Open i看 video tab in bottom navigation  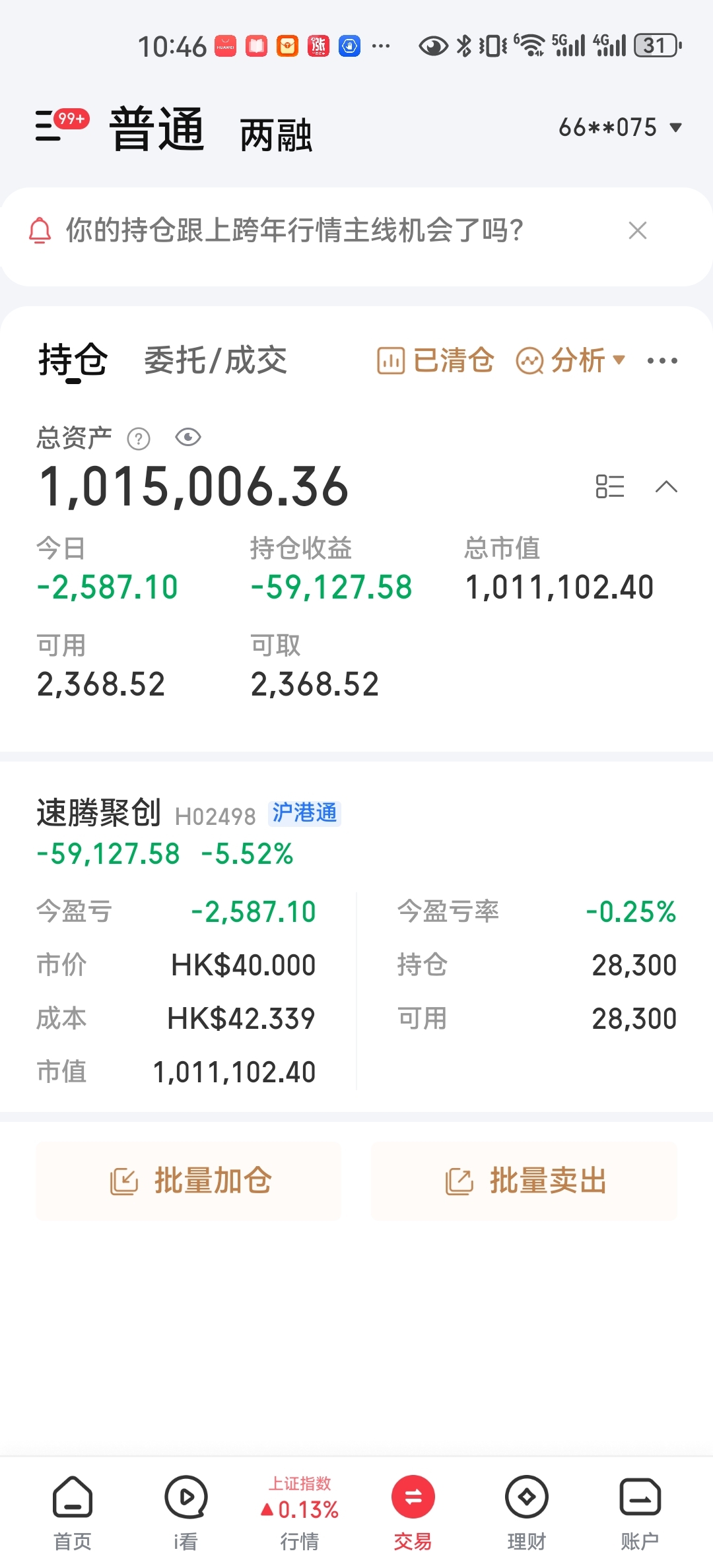[186, 1513]
